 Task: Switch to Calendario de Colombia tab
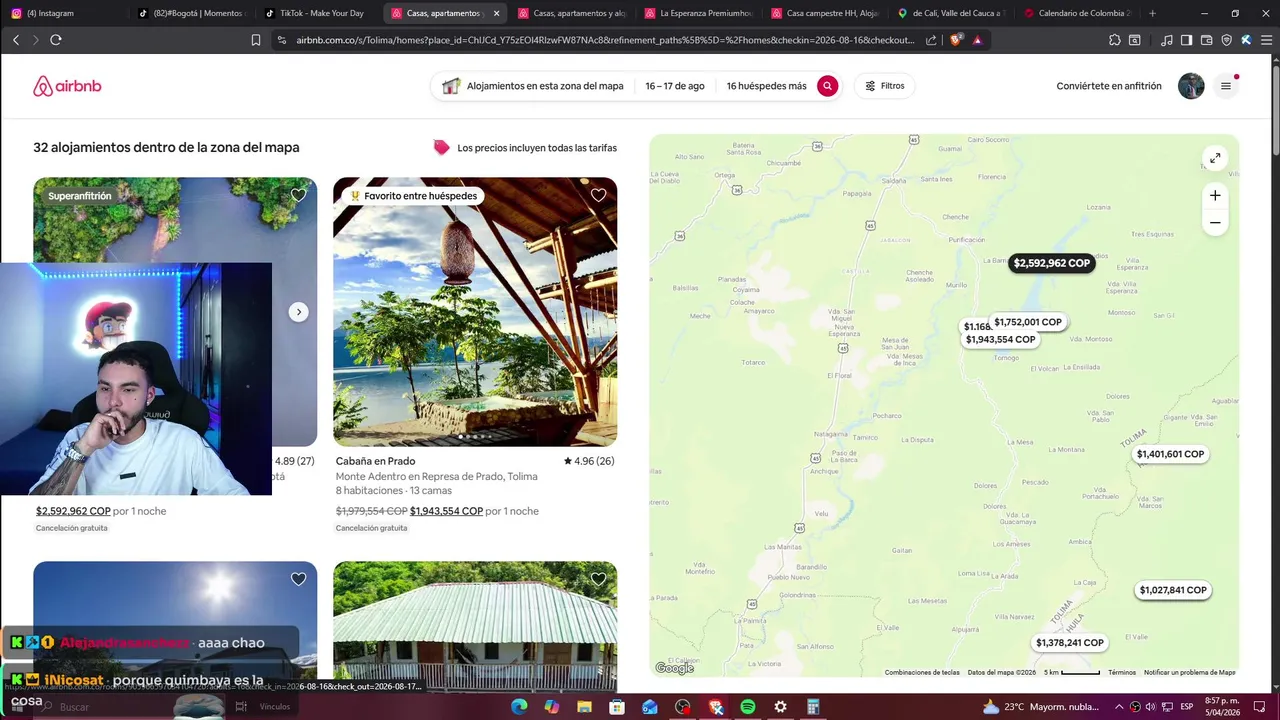1078,13
